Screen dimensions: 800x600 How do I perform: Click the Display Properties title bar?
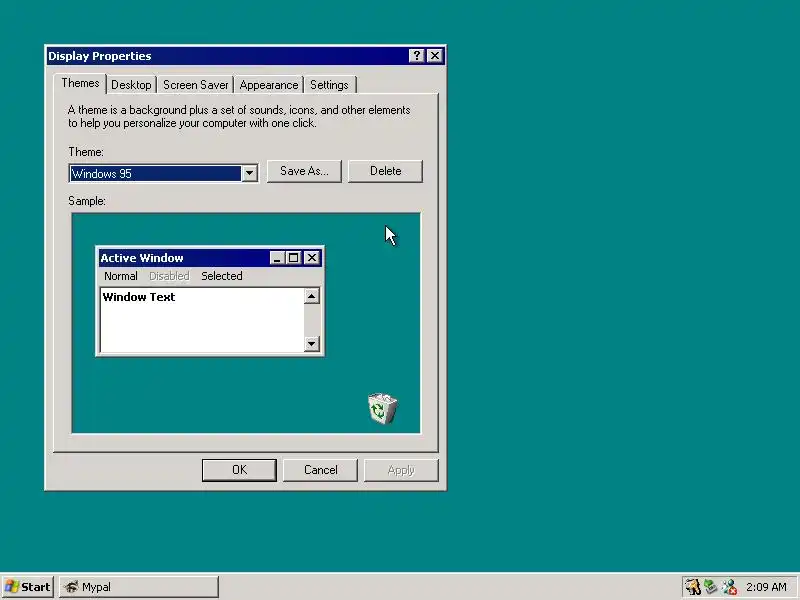pos(245,56)
